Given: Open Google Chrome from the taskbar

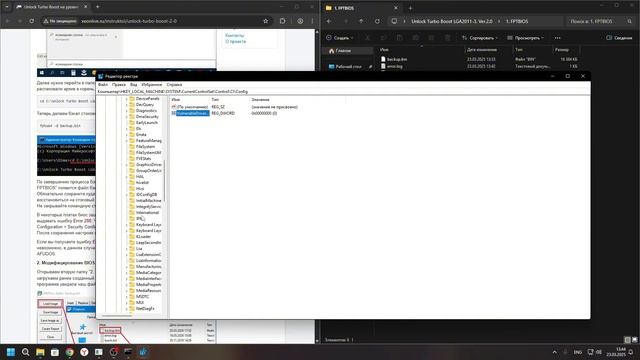Looking at the screenshot, I should [70, 352].
